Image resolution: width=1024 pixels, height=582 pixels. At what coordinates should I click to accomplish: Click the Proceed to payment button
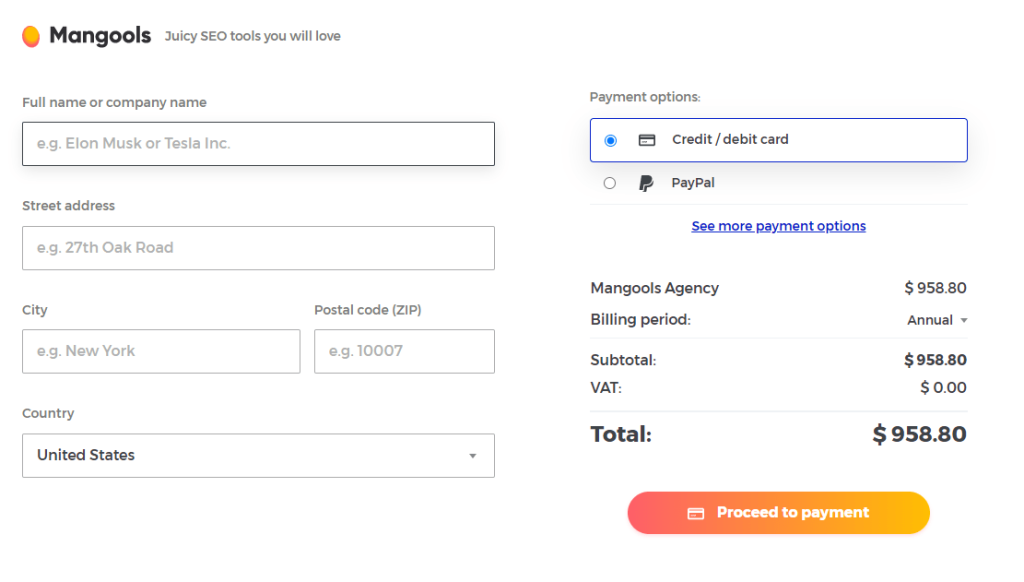click(778, 513)
